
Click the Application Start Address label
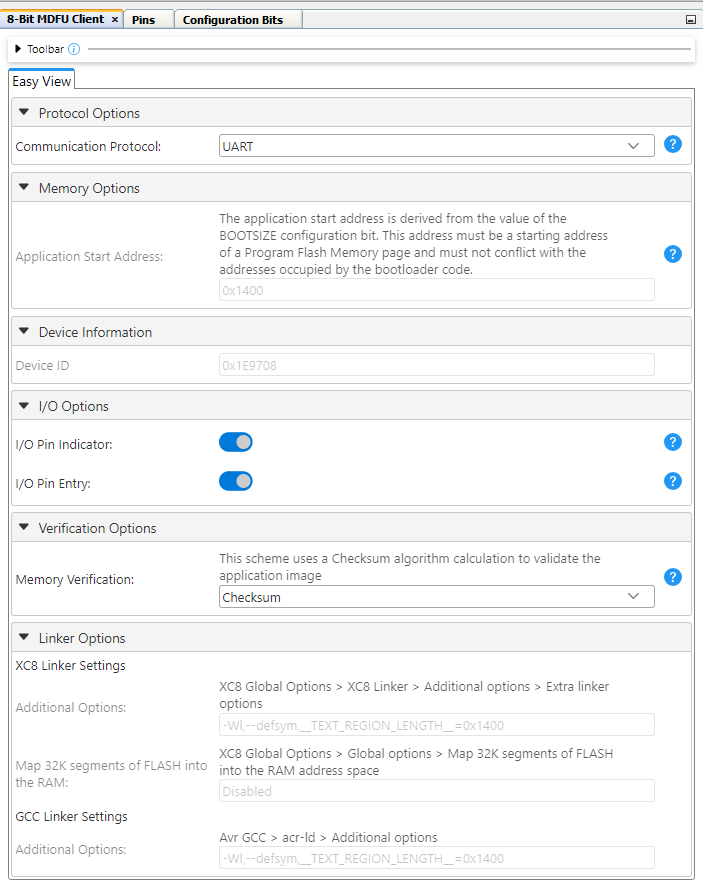[89, 257]
